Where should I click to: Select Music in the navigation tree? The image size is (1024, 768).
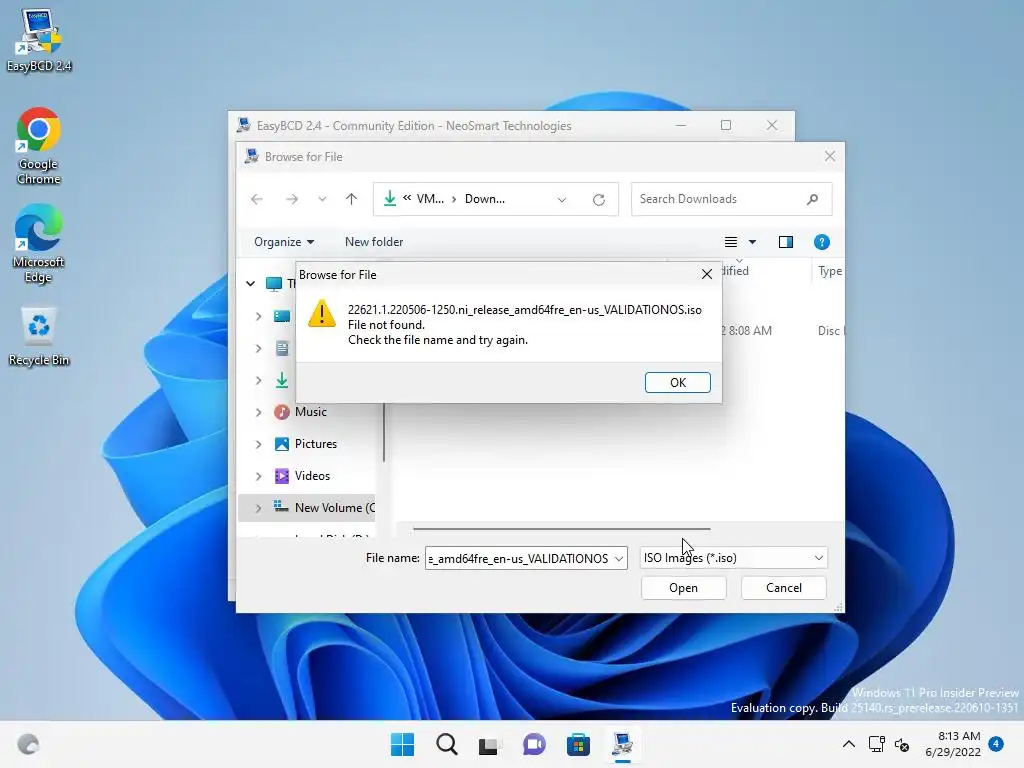point(310,412)
